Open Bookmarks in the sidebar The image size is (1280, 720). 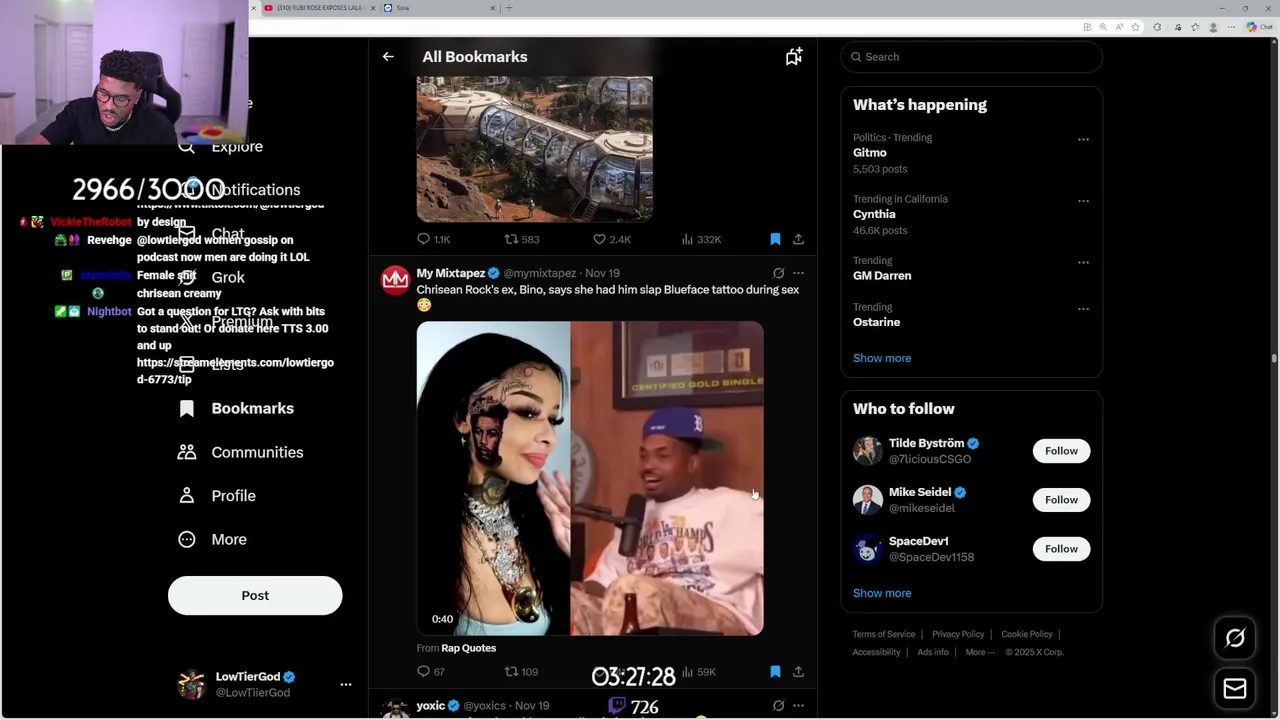236,408
